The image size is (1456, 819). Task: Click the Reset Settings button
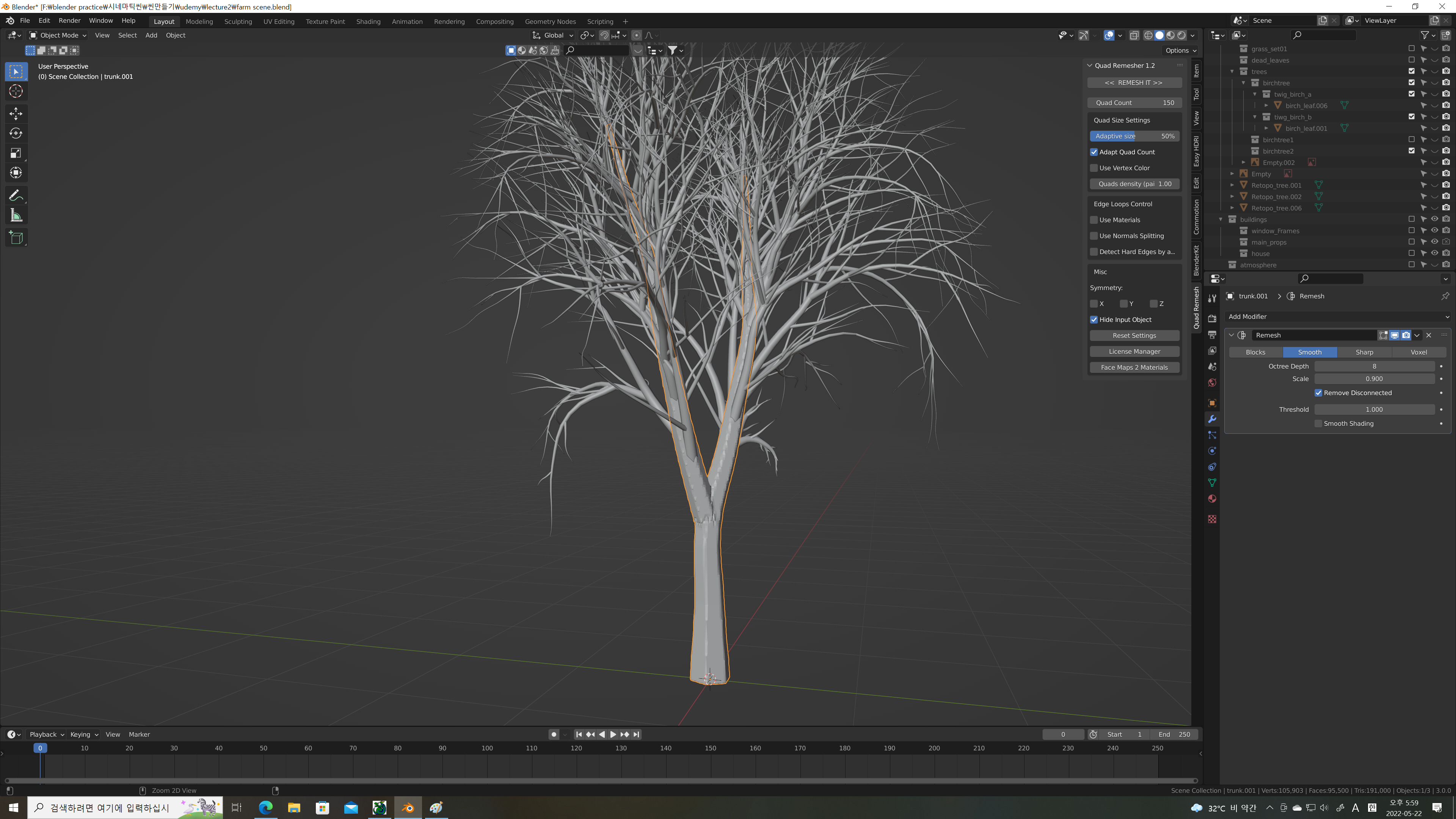coord(1134,336)
